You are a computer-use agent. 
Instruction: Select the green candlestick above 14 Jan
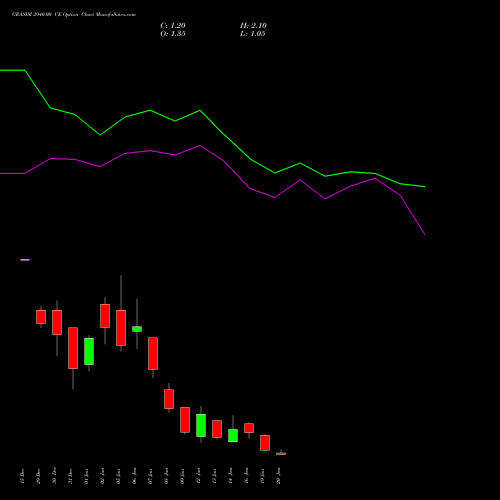[x=233, y=435]
